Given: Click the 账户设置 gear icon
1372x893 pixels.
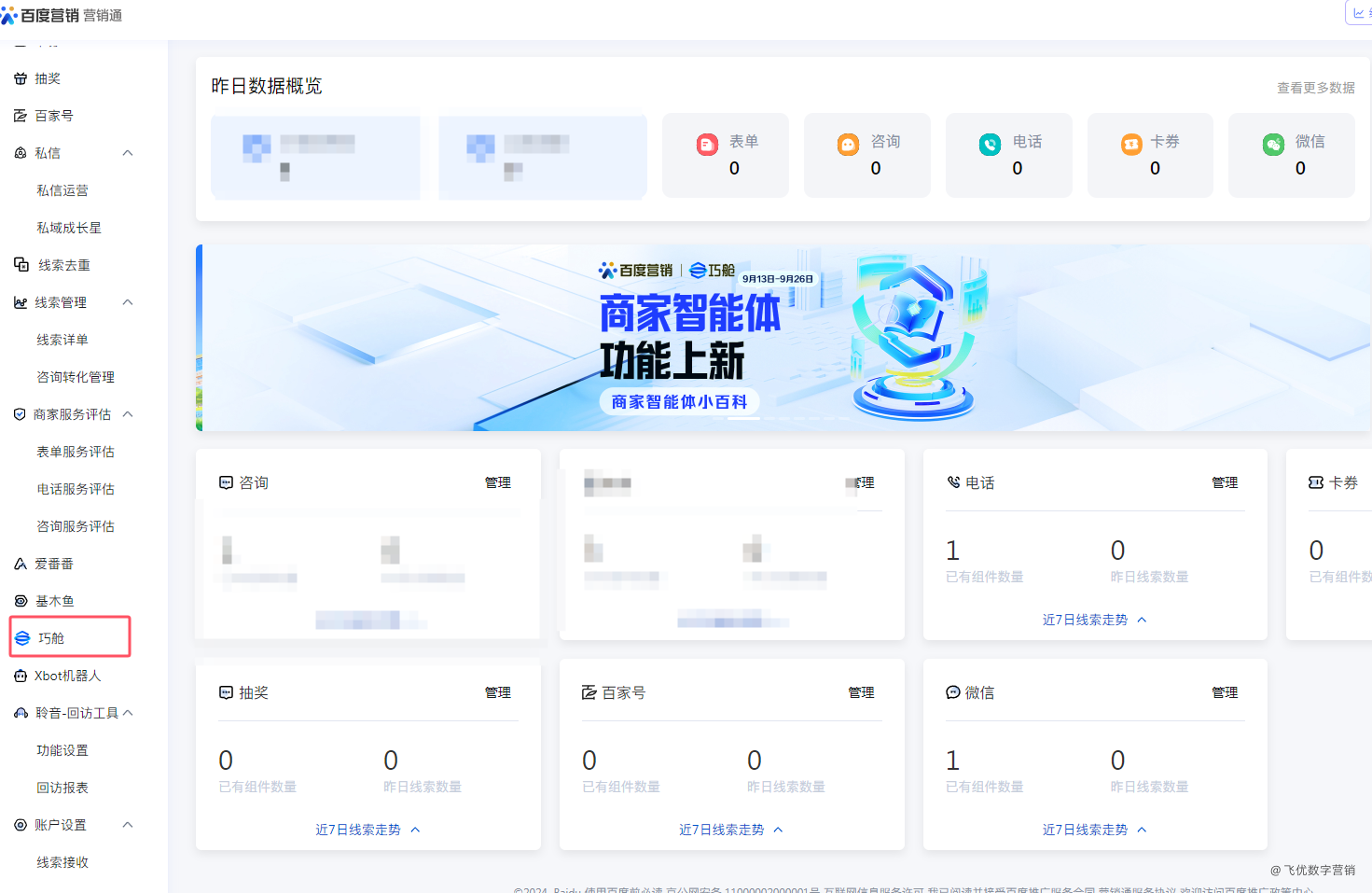Looking at the screenshot, I should point(21,825).
